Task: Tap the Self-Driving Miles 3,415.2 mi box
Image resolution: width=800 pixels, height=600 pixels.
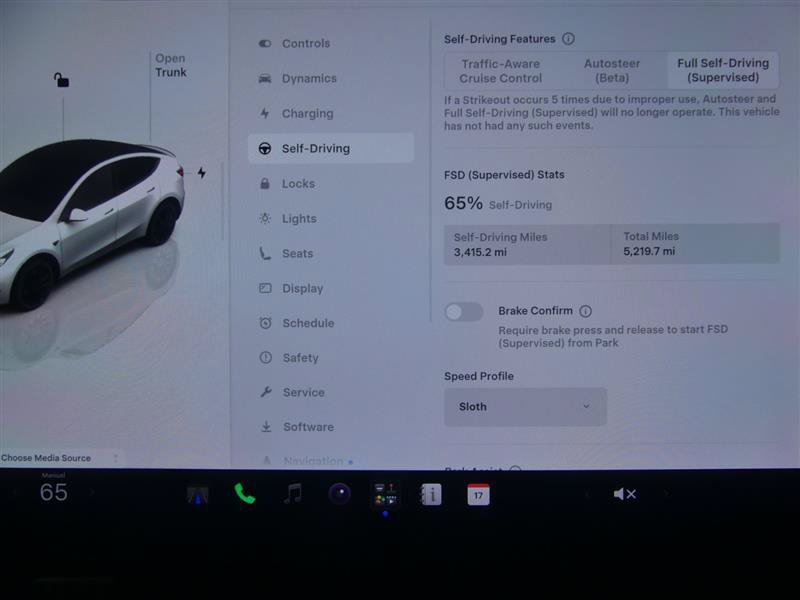Action: coord(527,244)
